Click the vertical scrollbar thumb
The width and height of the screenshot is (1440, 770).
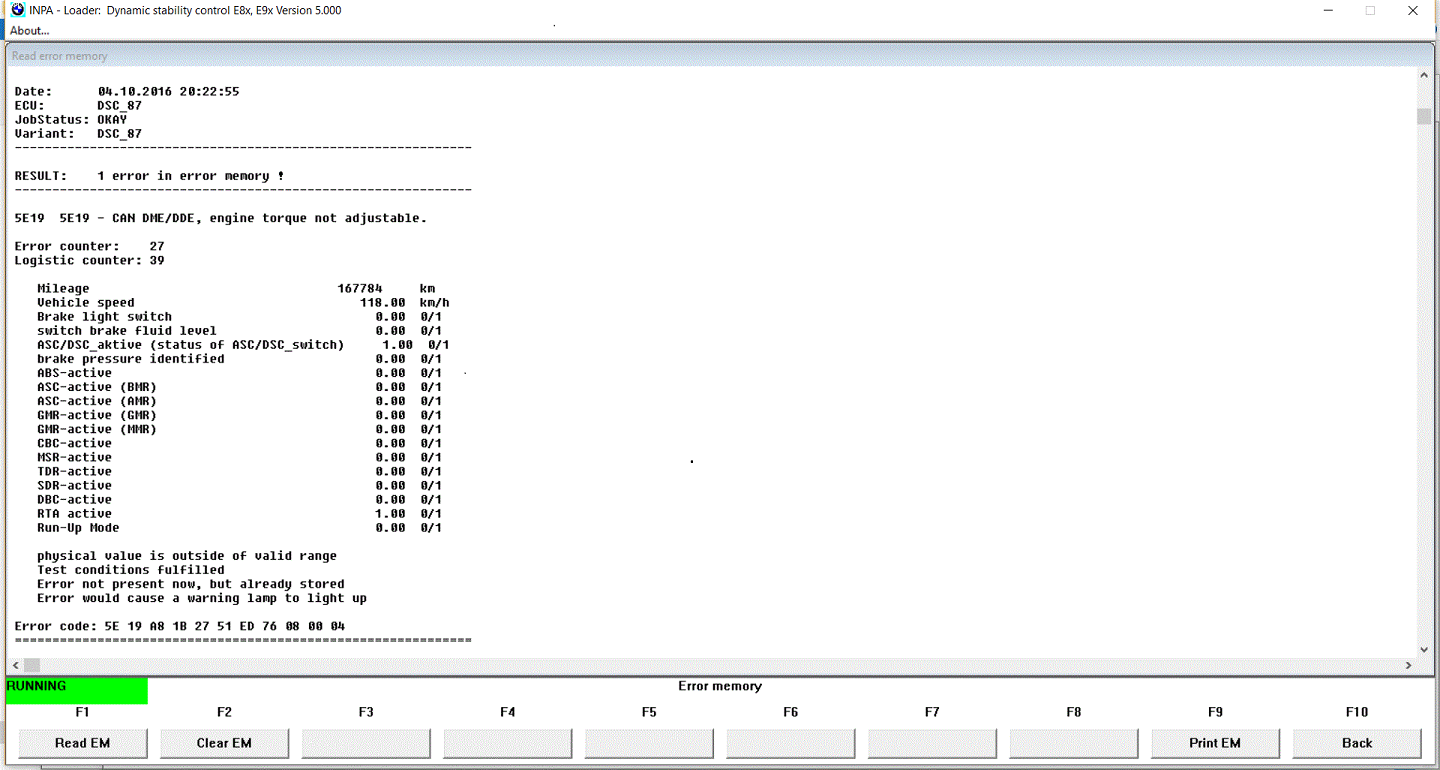point(1423,116)
